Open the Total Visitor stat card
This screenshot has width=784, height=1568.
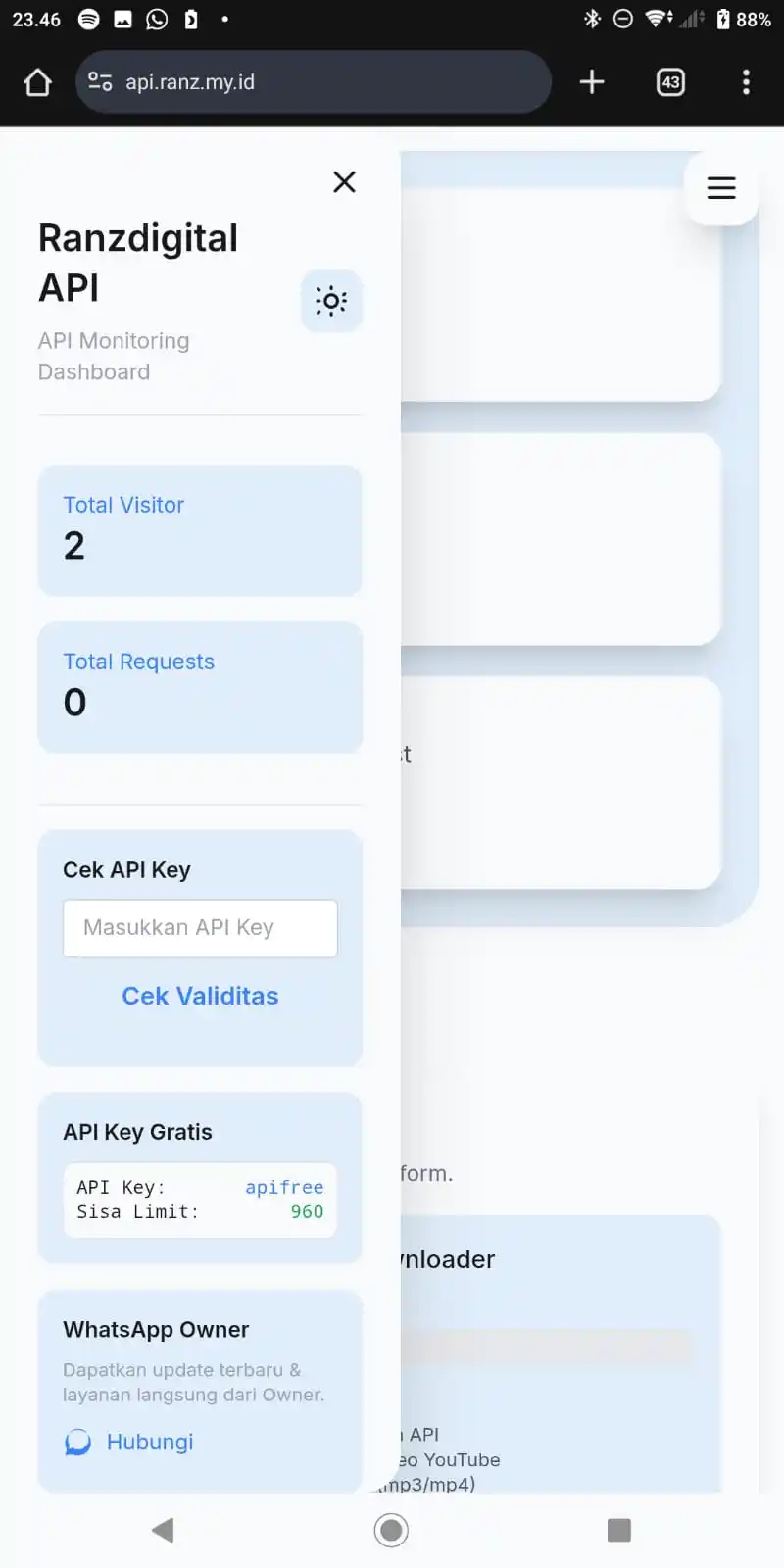coord(200,530)
